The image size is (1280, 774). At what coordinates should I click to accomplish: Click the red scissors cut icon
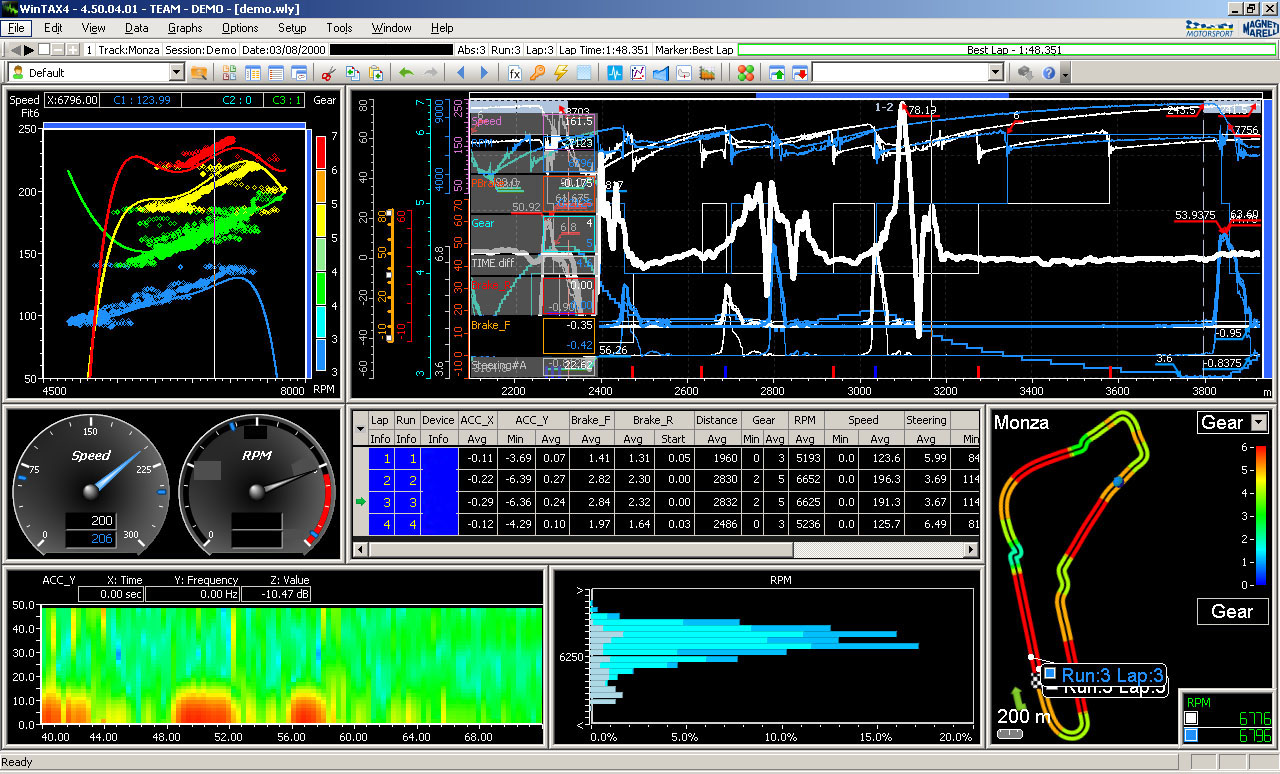tap(327, 73)
